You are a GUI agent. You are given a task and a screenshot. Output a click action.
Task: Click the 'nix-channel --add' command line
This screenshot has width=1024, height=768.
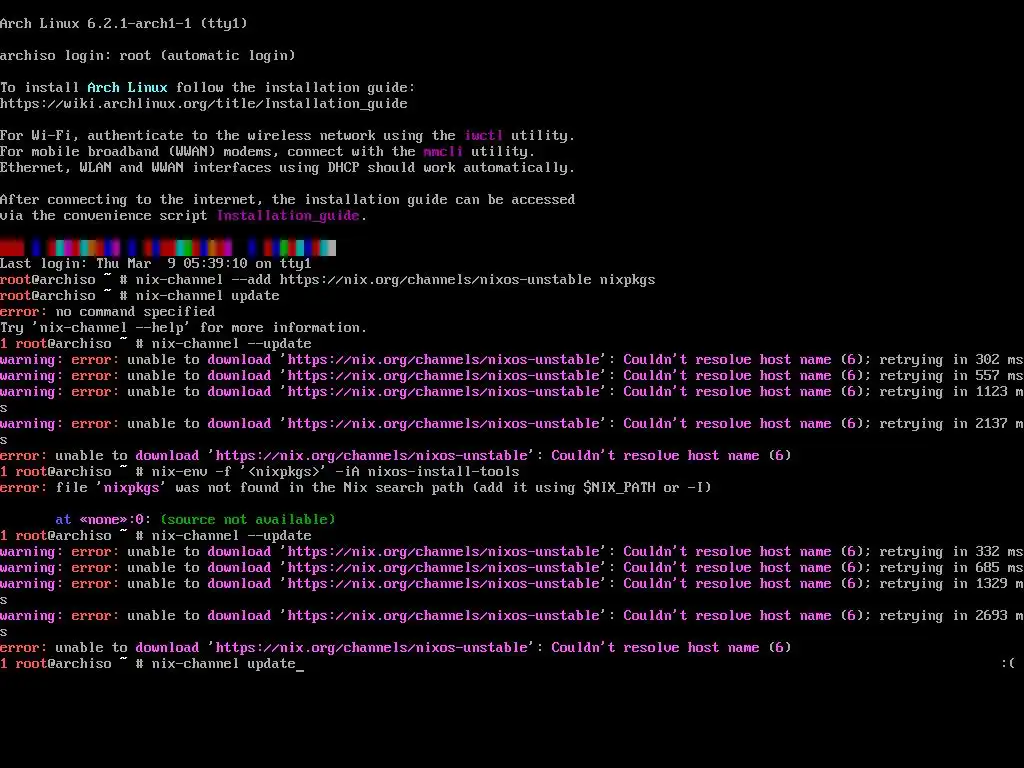[x=328, y=280]
